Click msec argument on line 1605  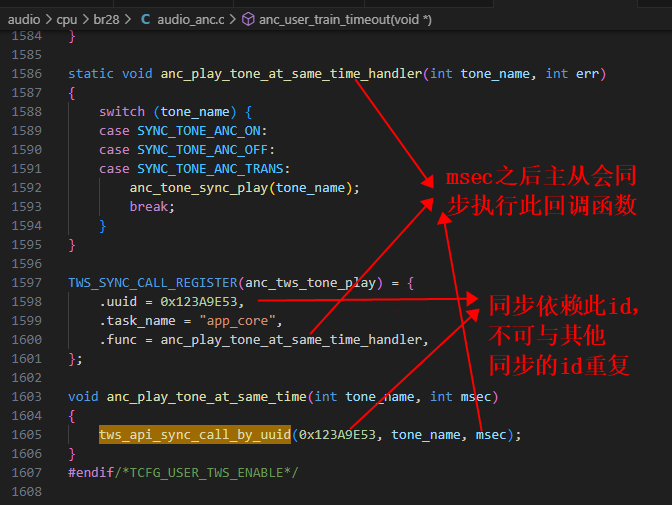tap(491, 435)
